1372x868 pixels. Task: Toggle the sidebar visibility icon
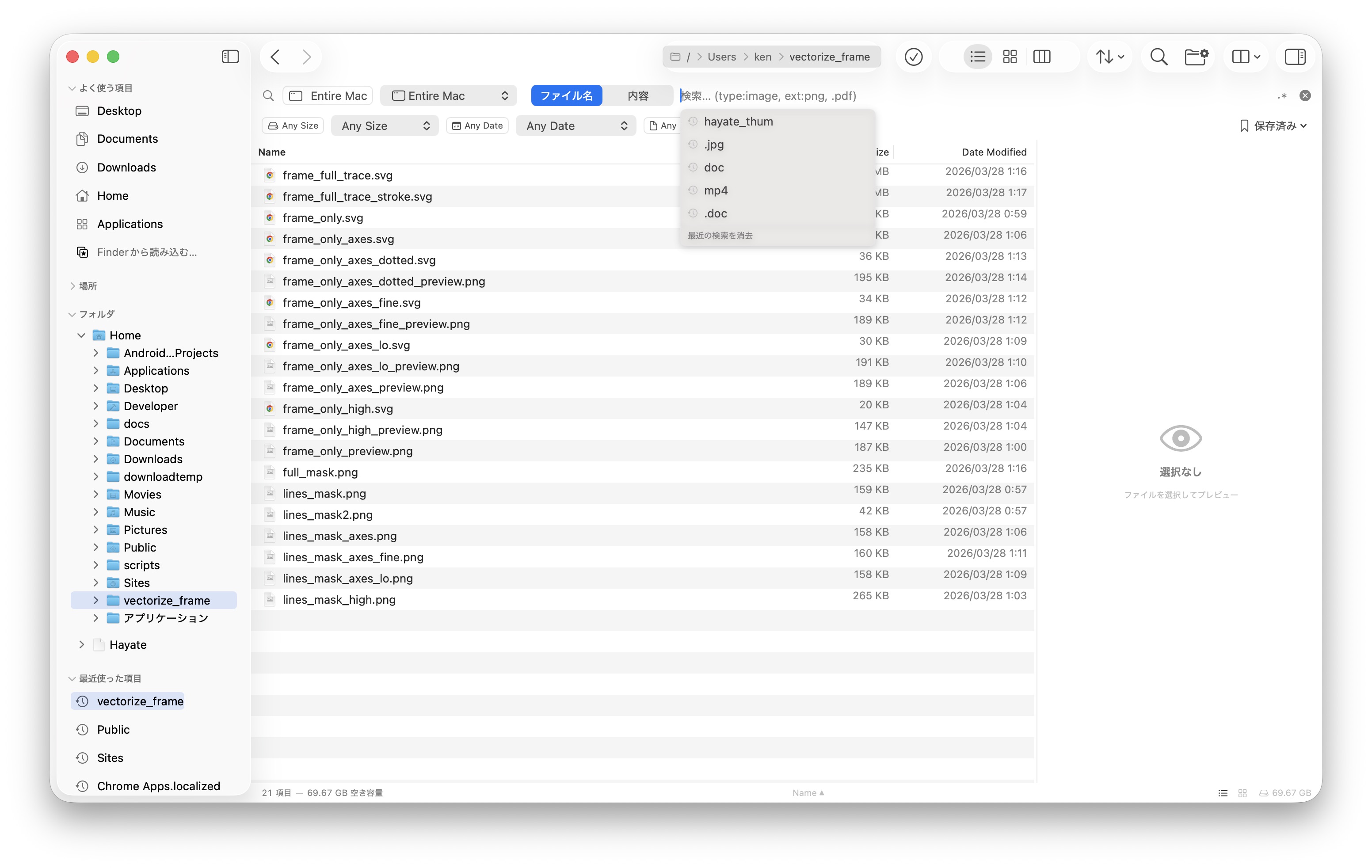[x=230, y=57]
